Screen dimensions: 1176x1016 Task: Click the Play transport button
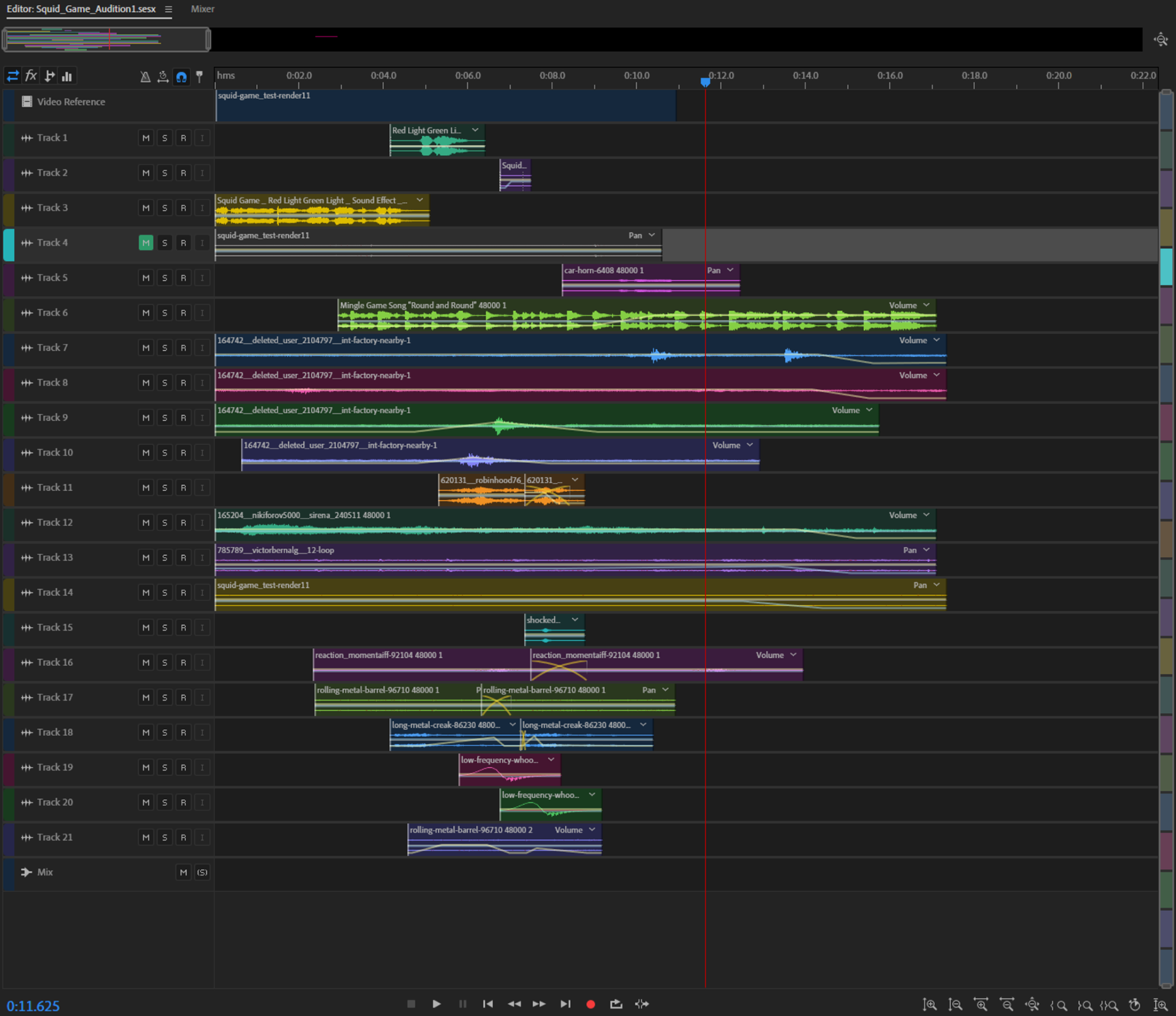click(x=436, y=1004)
